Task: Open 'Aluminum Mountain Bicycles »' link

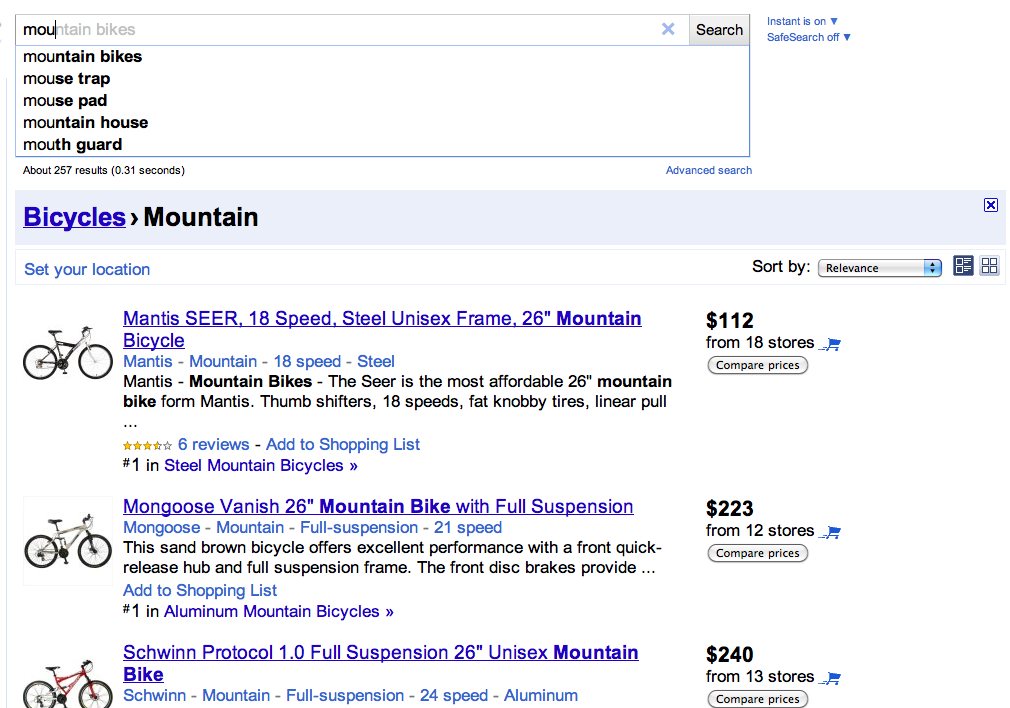Action: click(x=279, y=611)
